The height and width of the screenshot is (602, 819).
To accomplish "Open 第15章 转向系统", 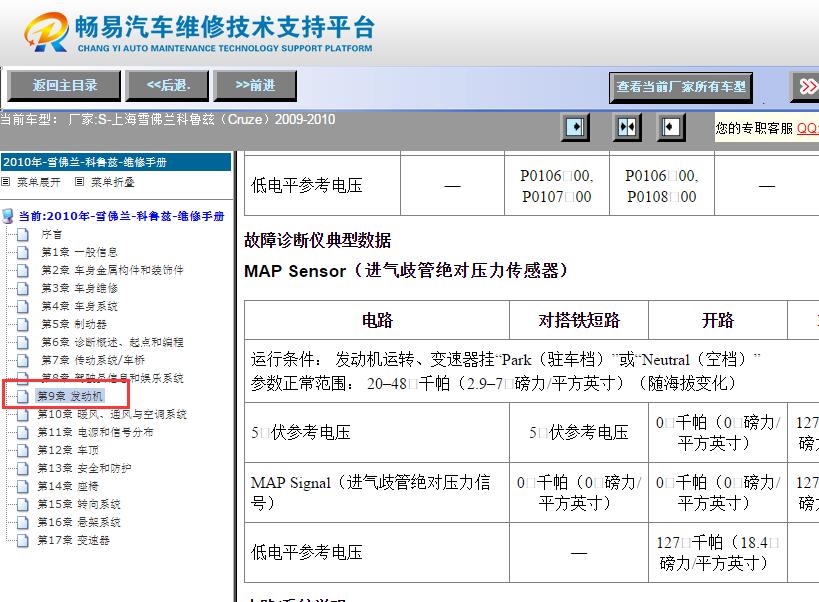I will click(78, 504).
